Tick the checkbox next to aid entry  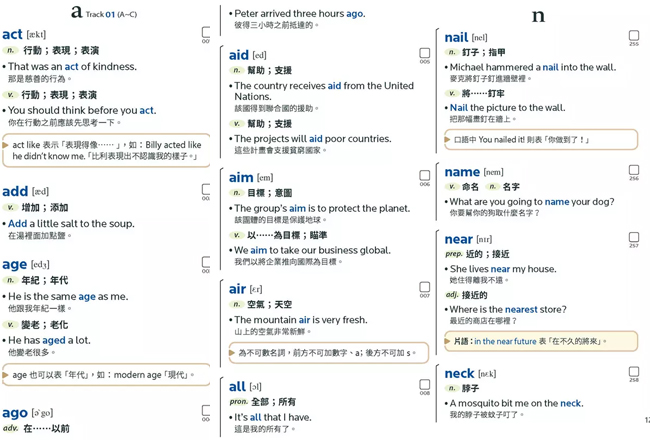tap(424, 53)
